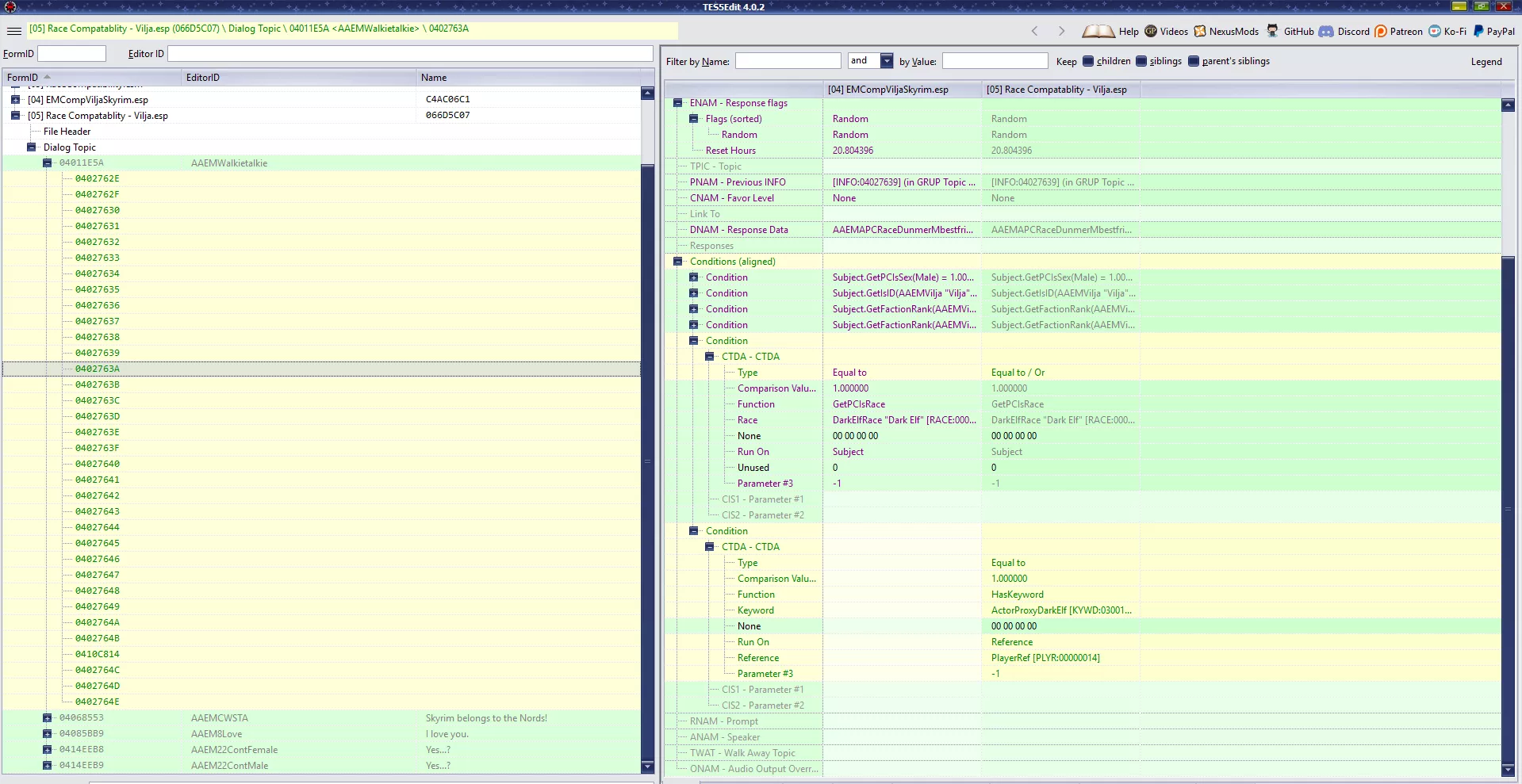Open the PayPal donation icon
This screenshot has width=1522, height=784.
pyautogui.click(x=1478, y=31)
